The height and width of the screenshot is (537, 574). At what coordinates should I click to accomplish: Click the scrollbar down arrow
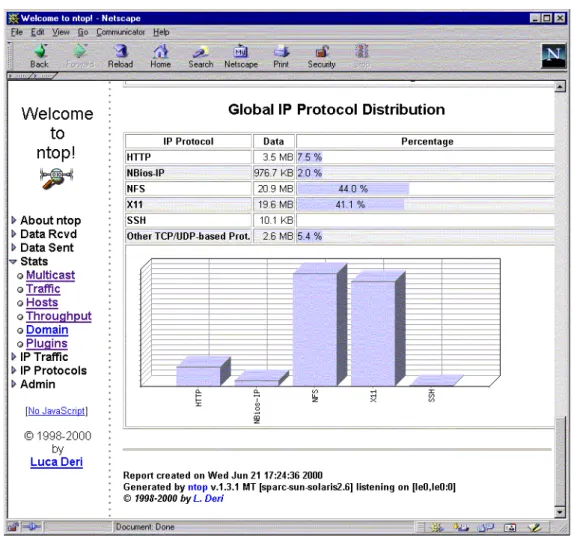[x=560, y=512]
